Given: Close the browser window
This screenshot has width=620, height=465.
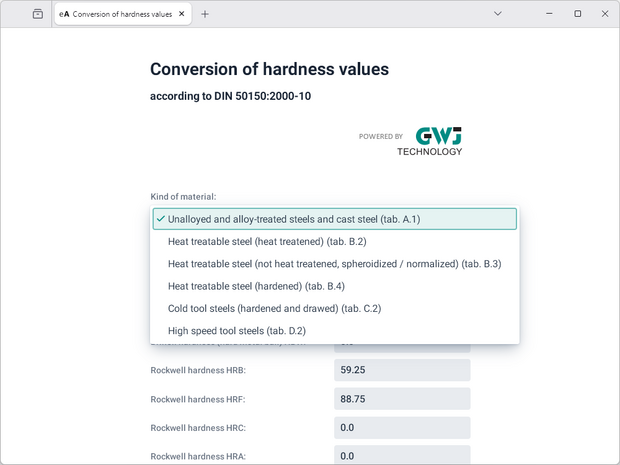Looking at the screenshot, I should point(605,14).
